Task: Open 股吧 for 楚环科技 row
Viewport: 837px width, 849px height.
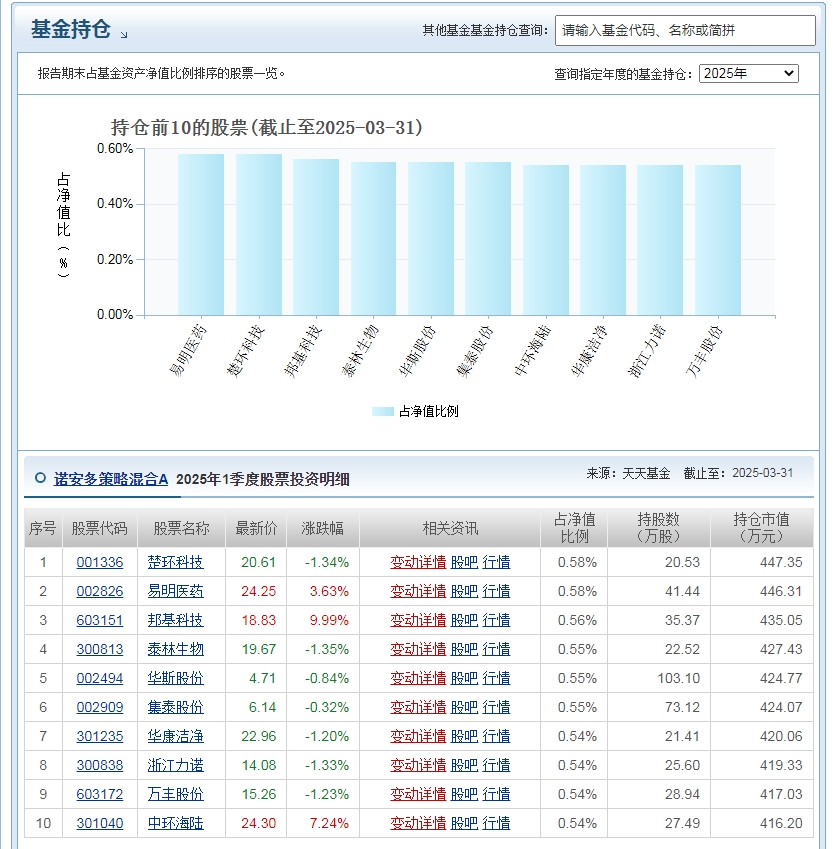Action: click(x=465, y=562)
